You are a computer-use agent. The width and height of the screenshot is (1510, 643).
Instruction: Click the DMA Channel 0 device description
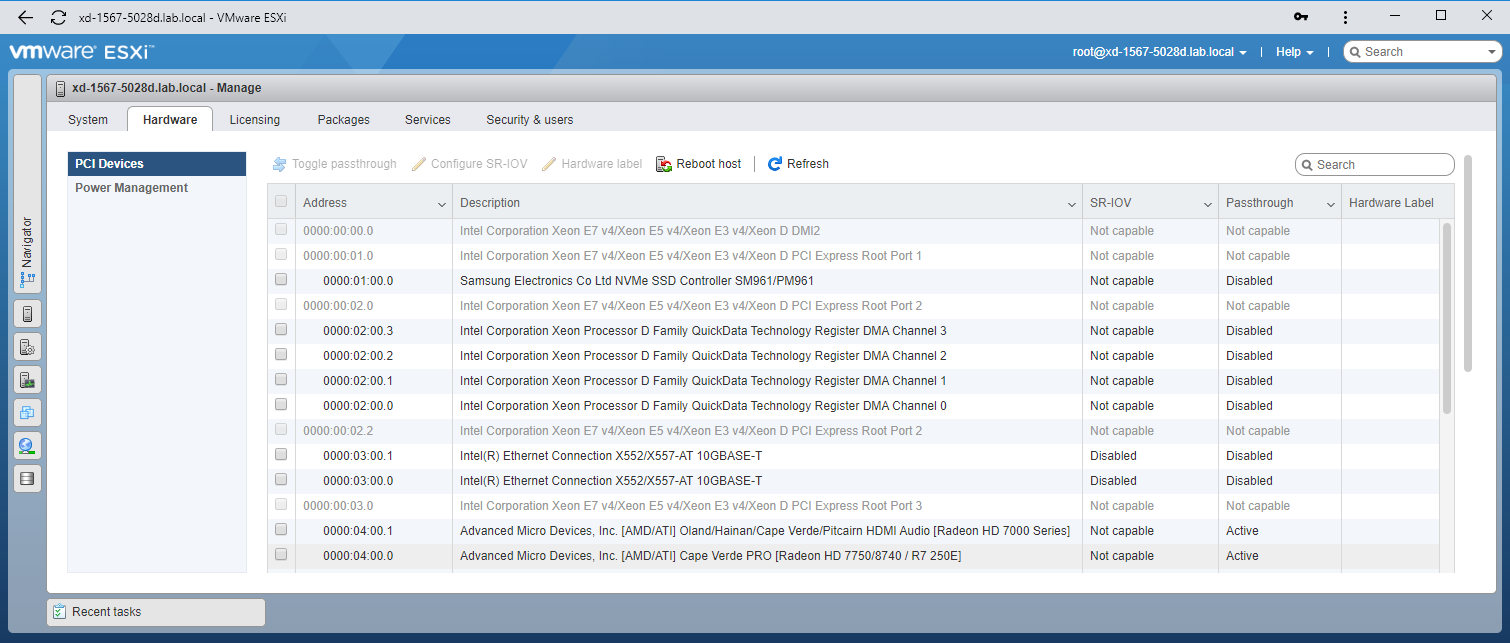tap(703, 406)
